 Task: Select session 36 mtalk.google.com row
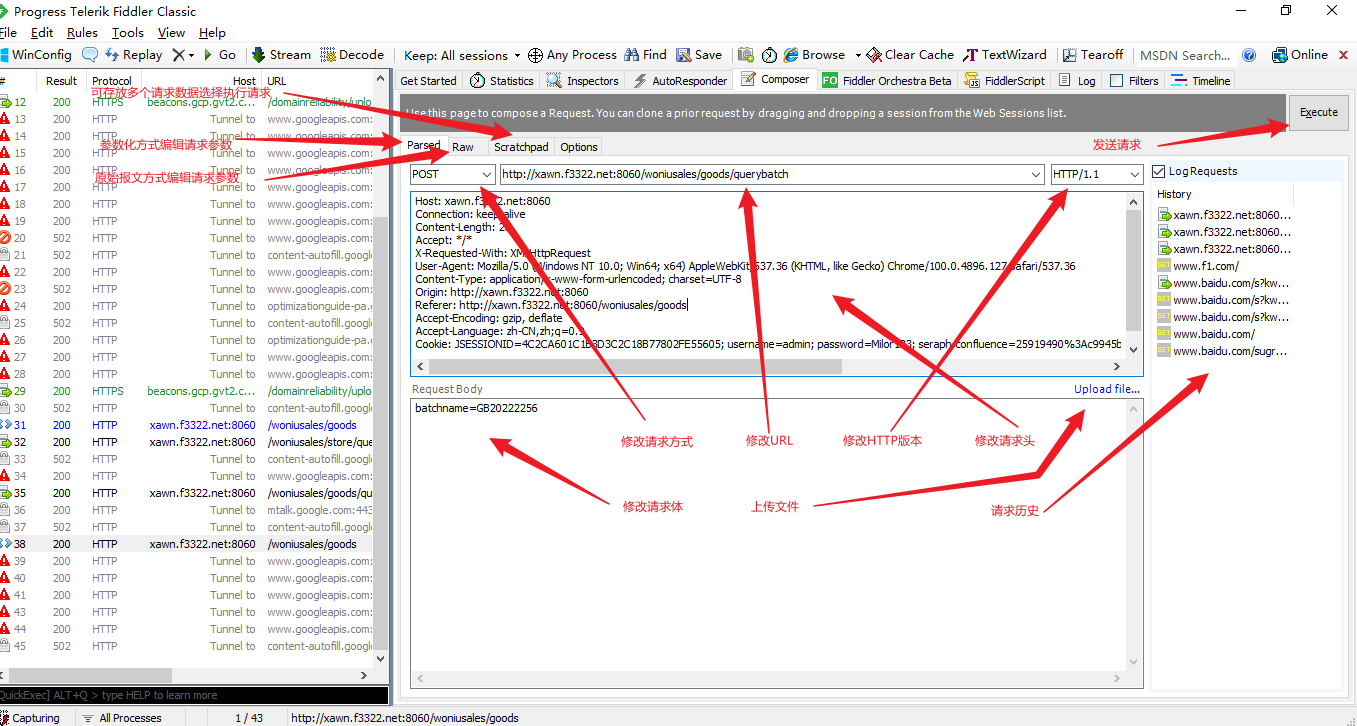[186, 510]
